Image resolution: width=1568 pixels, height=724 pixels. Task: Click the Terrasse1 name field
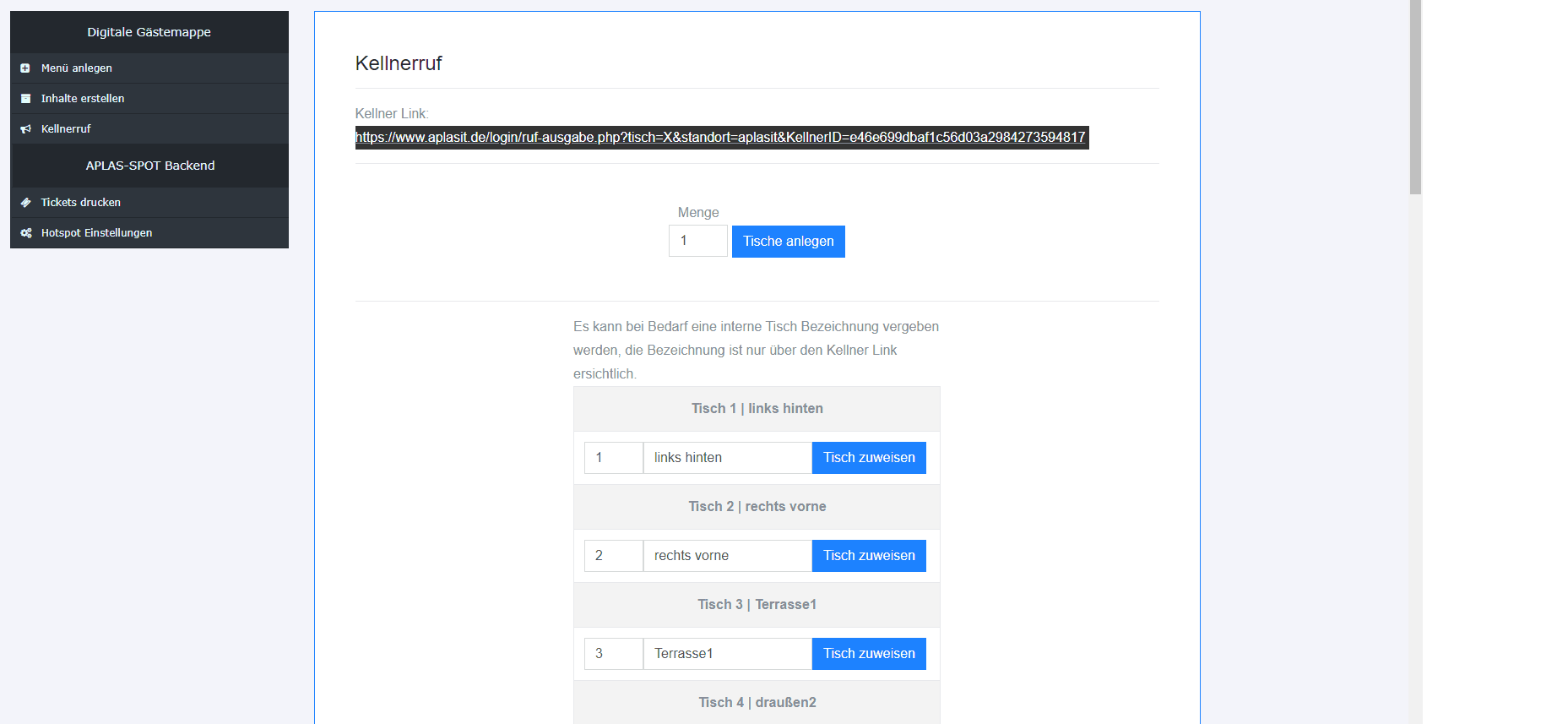pos(728,654)
